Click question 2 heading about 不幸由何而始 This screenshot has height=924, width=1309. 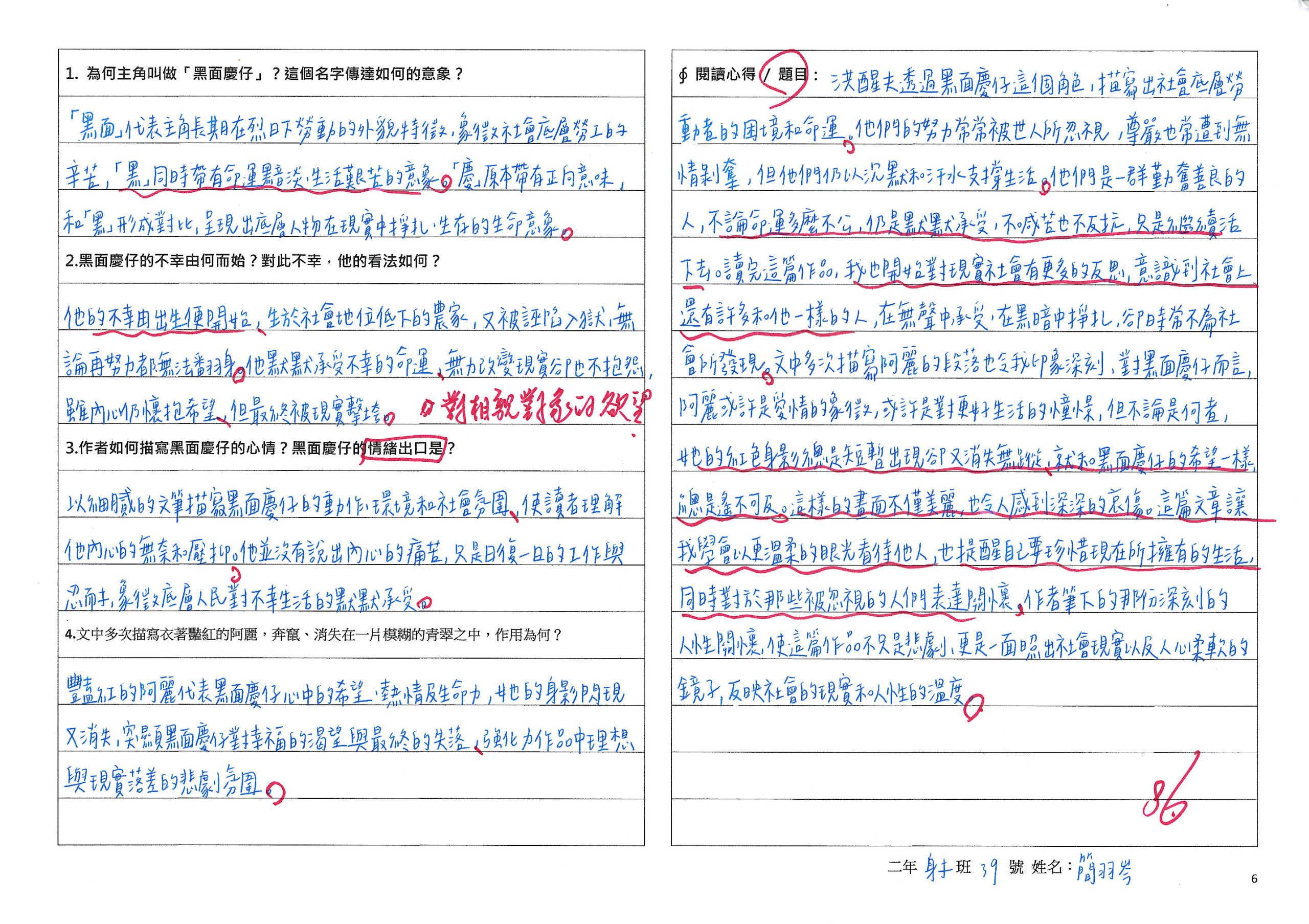click(253, 261)
